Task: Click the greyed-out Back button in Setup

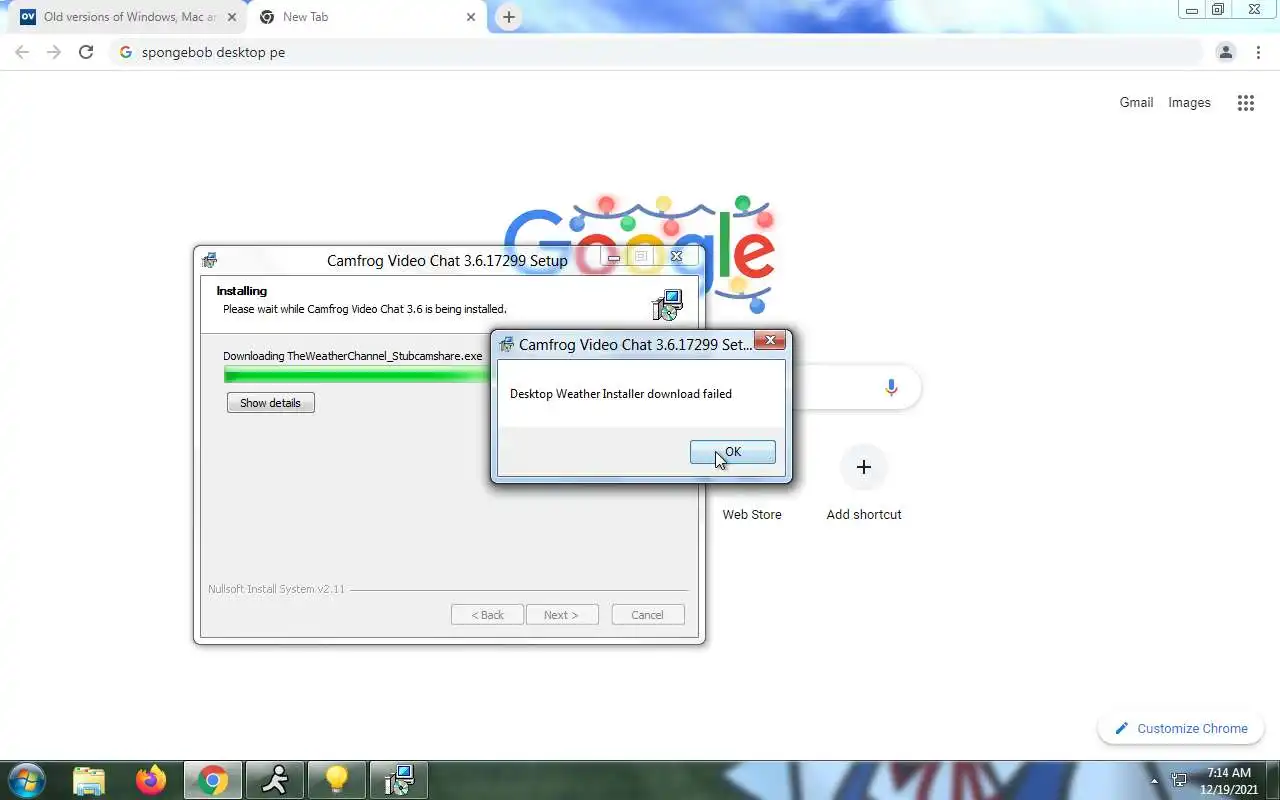Action: coord(487,615)
